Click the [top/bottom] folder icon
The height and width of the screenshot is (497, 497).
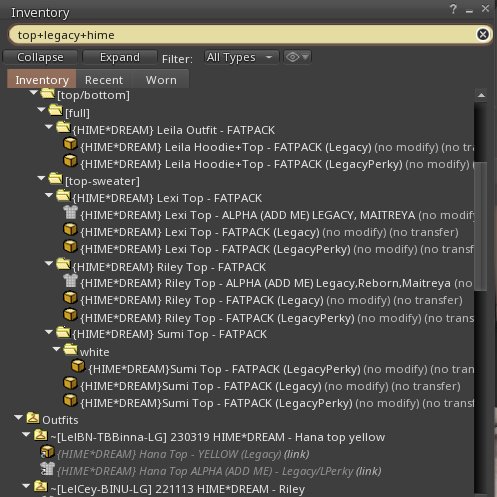pyautogui.click(x=48, y=94)
